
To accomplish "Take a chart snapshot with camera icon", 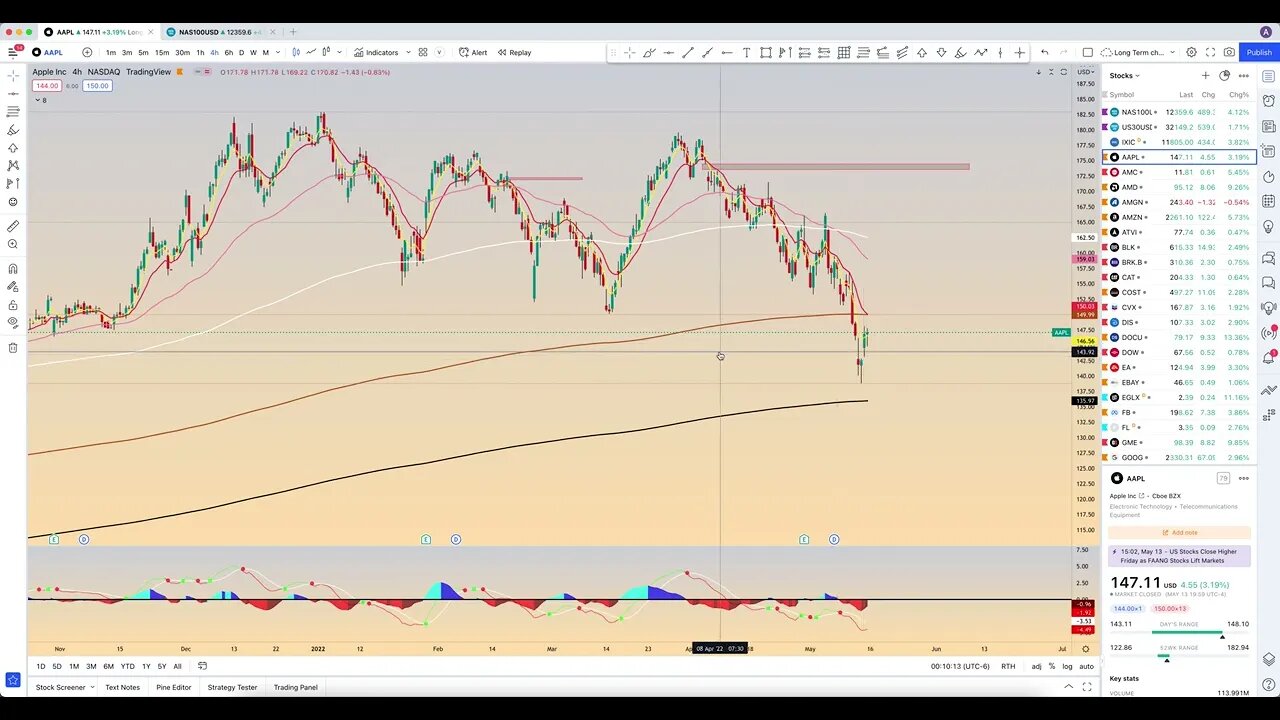I will 1229,52.
